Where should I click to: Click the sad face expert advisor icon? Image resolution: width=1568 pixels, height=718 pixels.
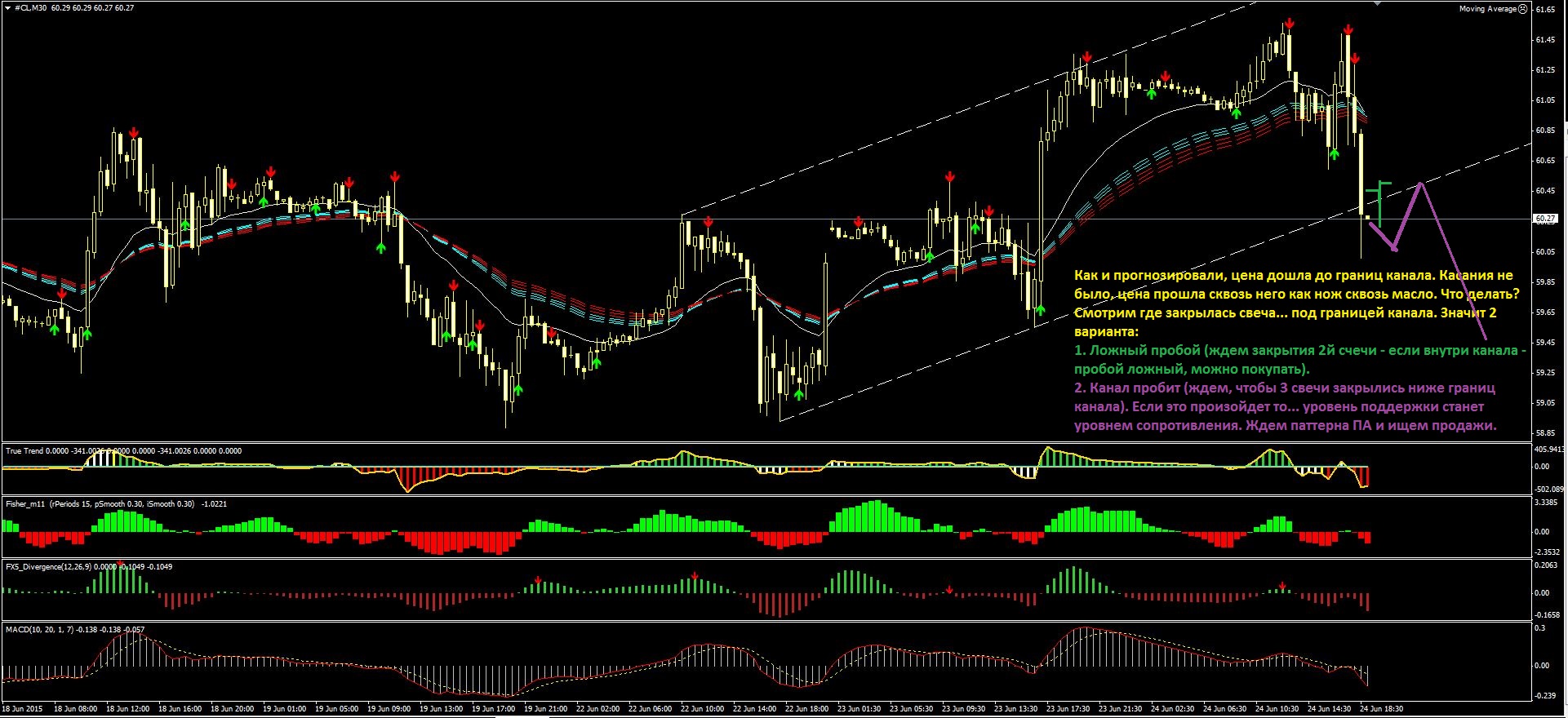pos(1523,8)
